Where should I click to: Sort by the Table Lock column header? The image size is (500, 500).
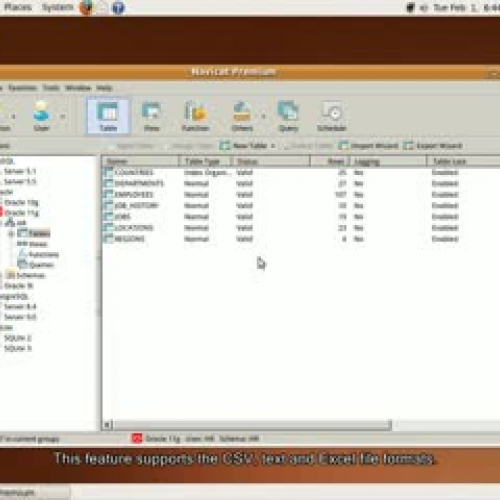tap(463, 161)
